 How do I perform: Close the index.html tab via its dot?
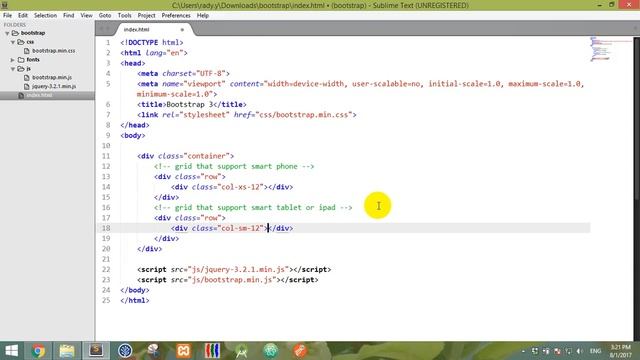(x=182, y=30)
